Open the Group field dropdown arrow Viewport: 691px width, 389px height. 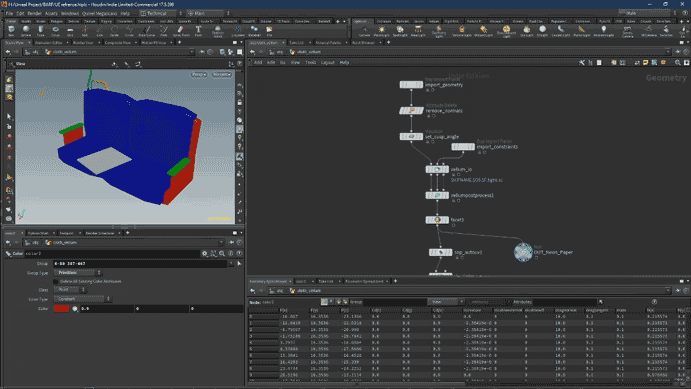tap(230, 263)
